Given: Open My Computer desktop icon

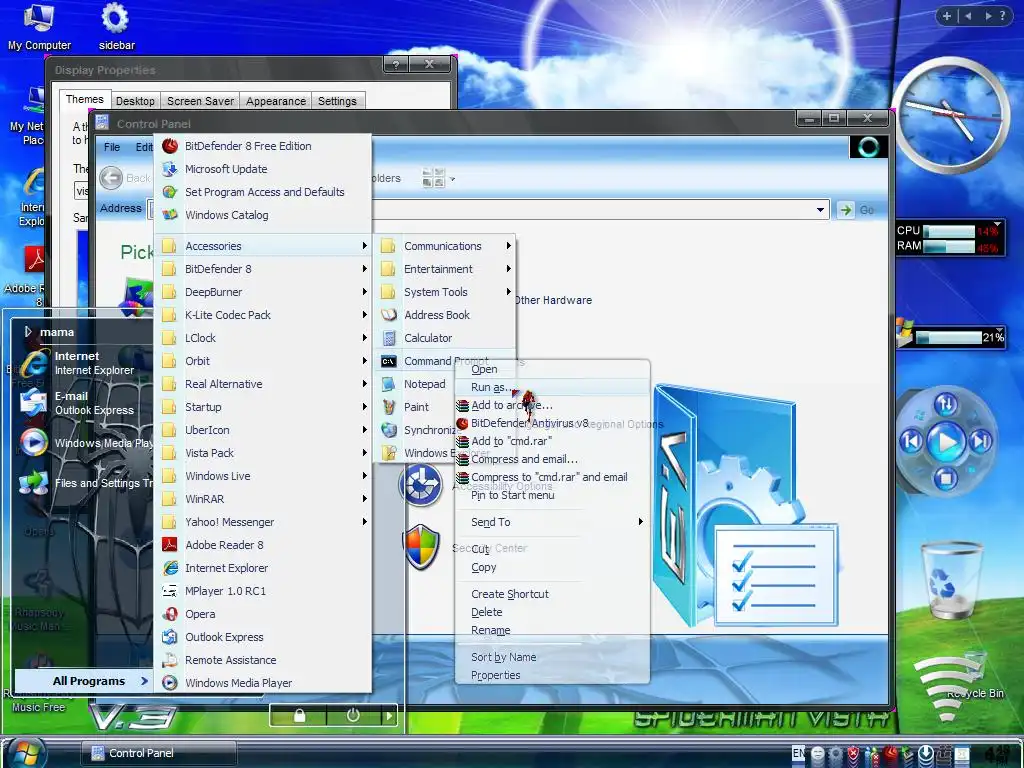Looking at the screenshot, I should click(39, 27).
